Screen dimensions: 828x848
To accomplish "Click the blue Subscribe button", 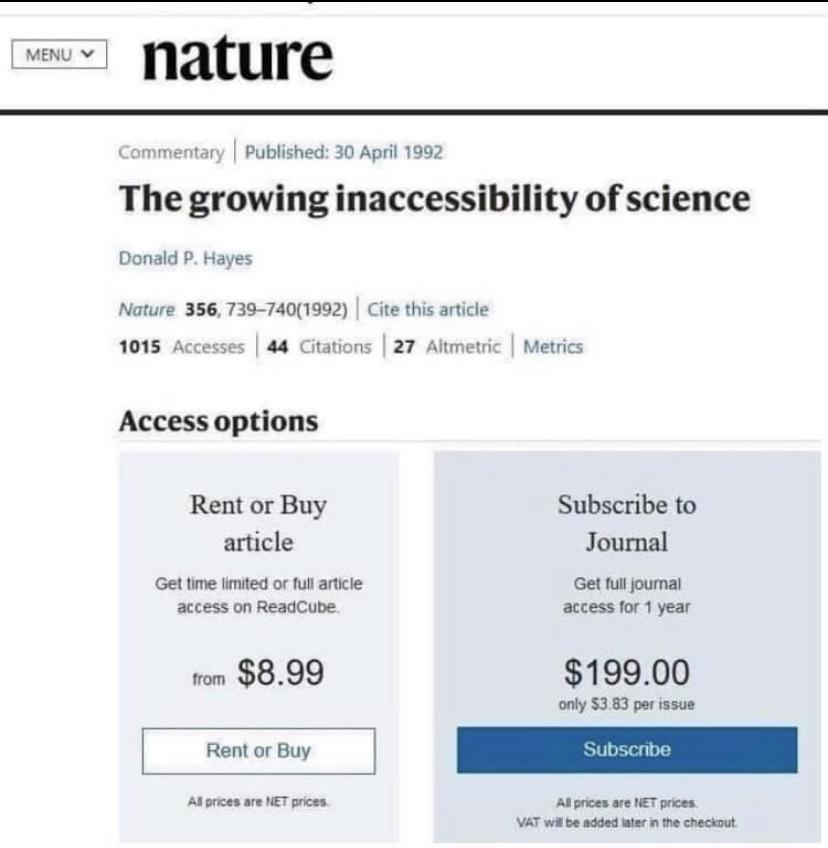I will click(x=627, y=750).
